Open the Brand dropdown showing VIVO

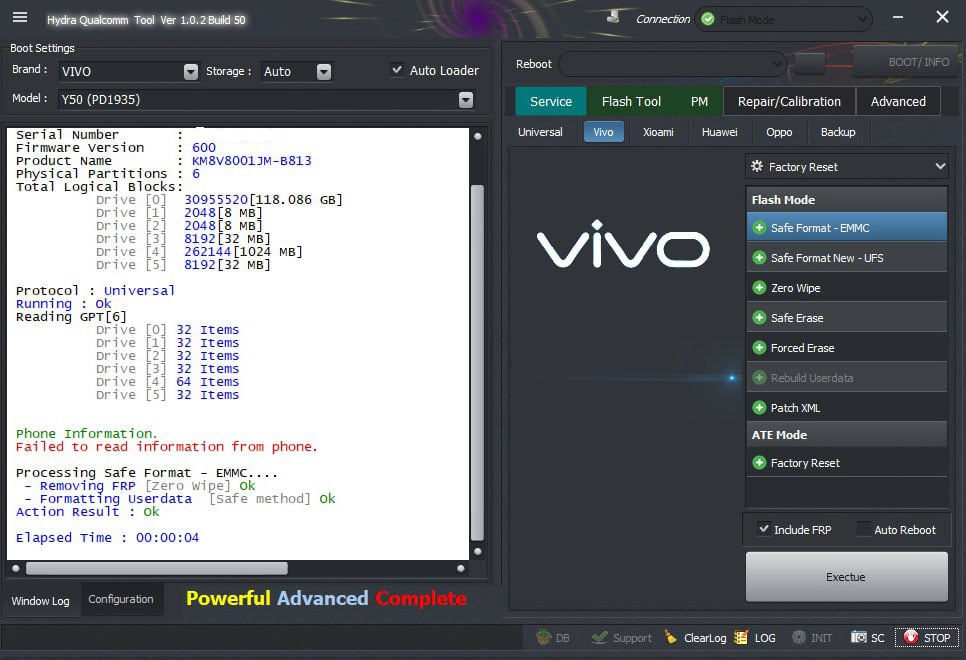129,71
